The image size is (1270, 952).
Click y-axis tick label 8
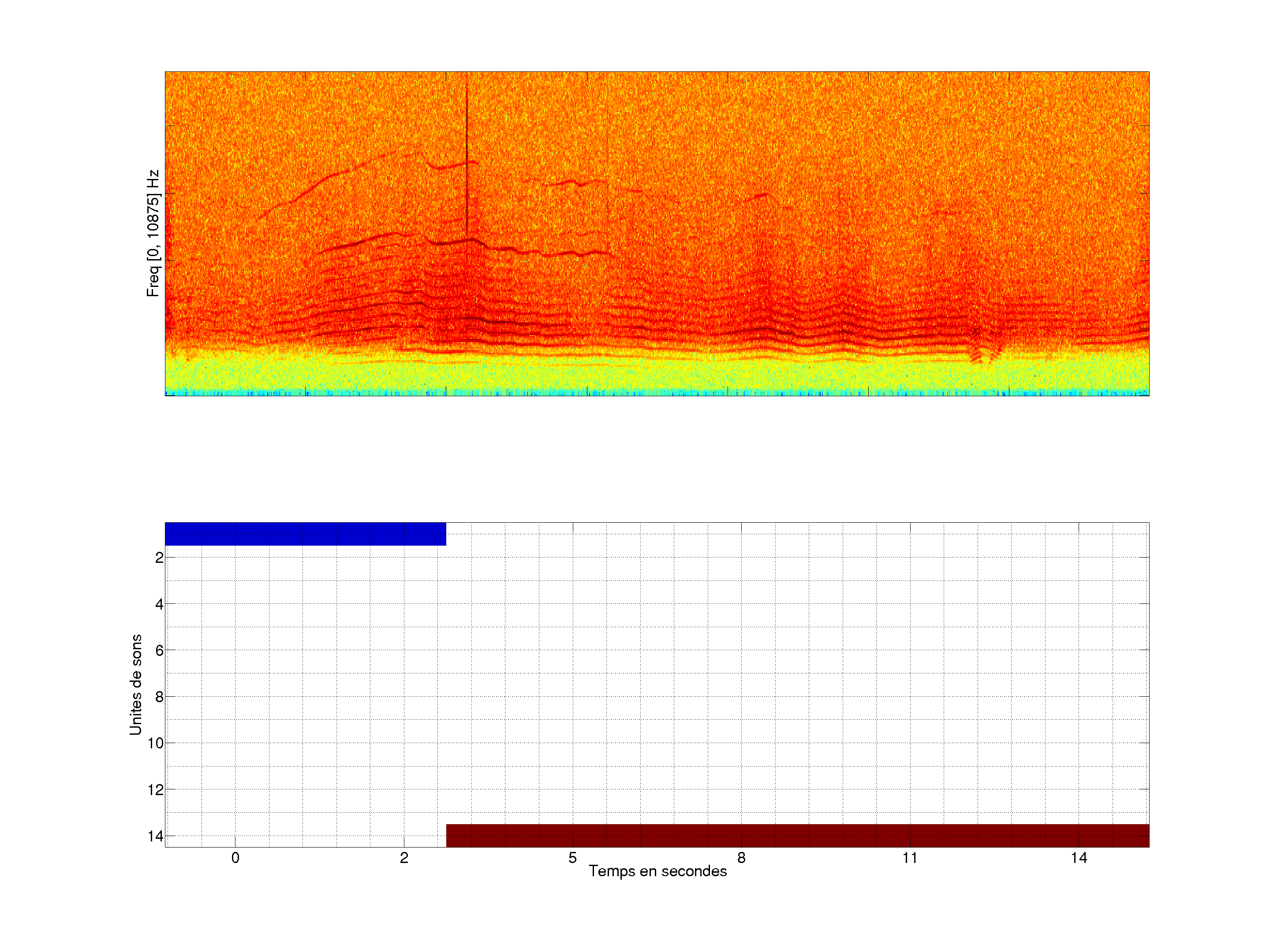tap(159, 697)
